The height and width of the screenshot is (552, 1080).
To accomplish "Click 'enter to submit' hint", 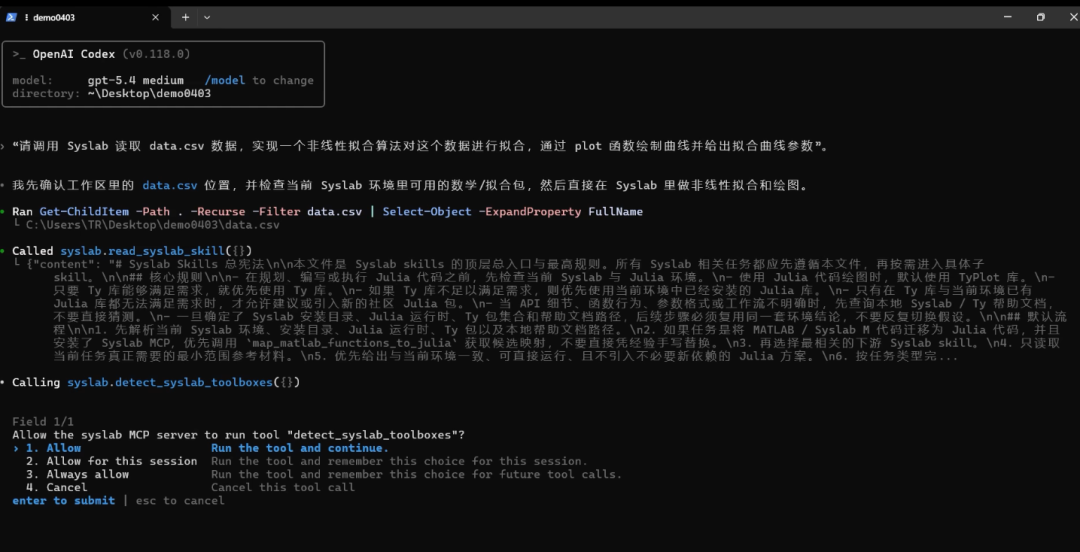I will [x=63, y=501].
